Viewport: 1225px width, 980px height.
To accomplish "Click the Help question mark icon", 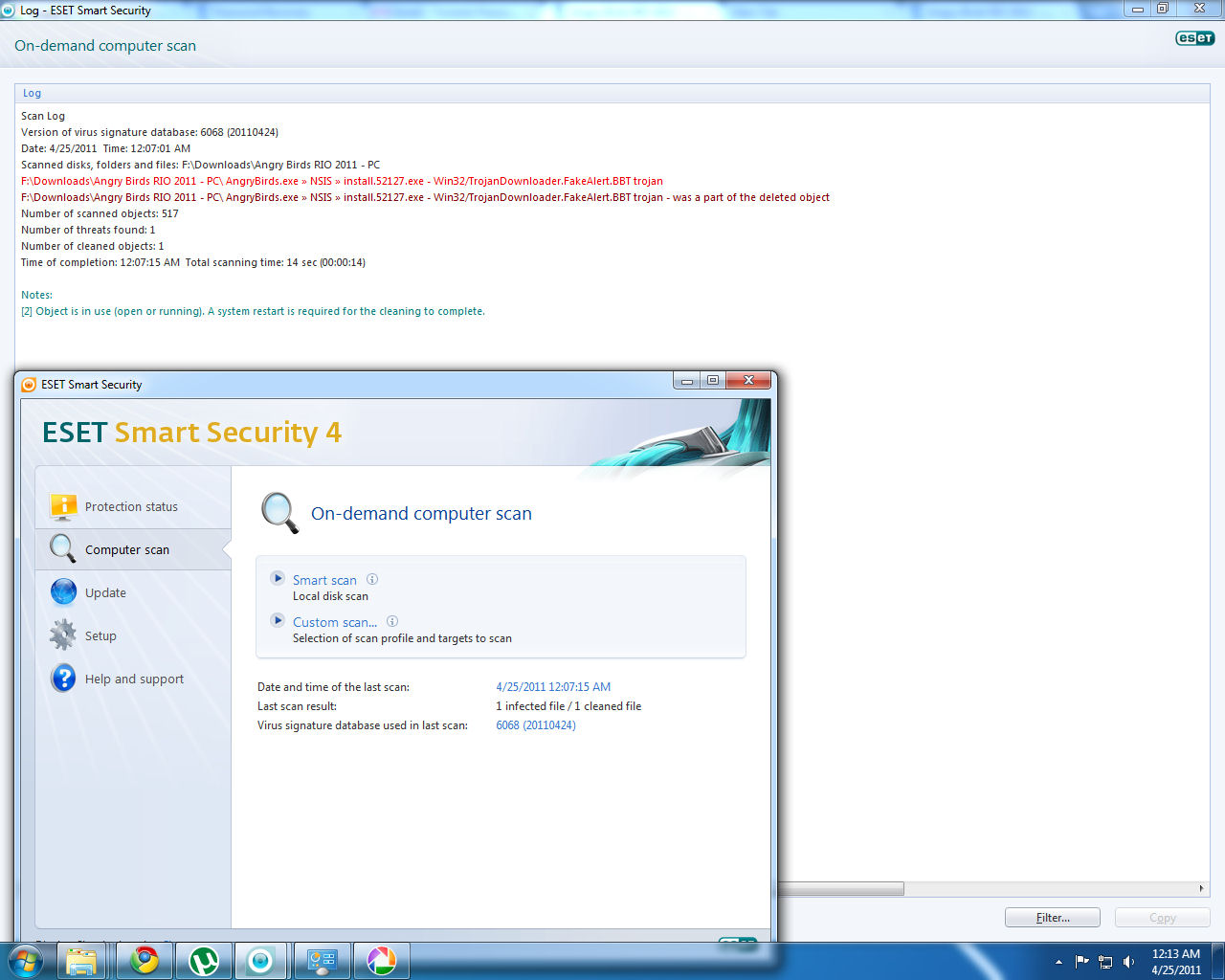I will [63, 679].
